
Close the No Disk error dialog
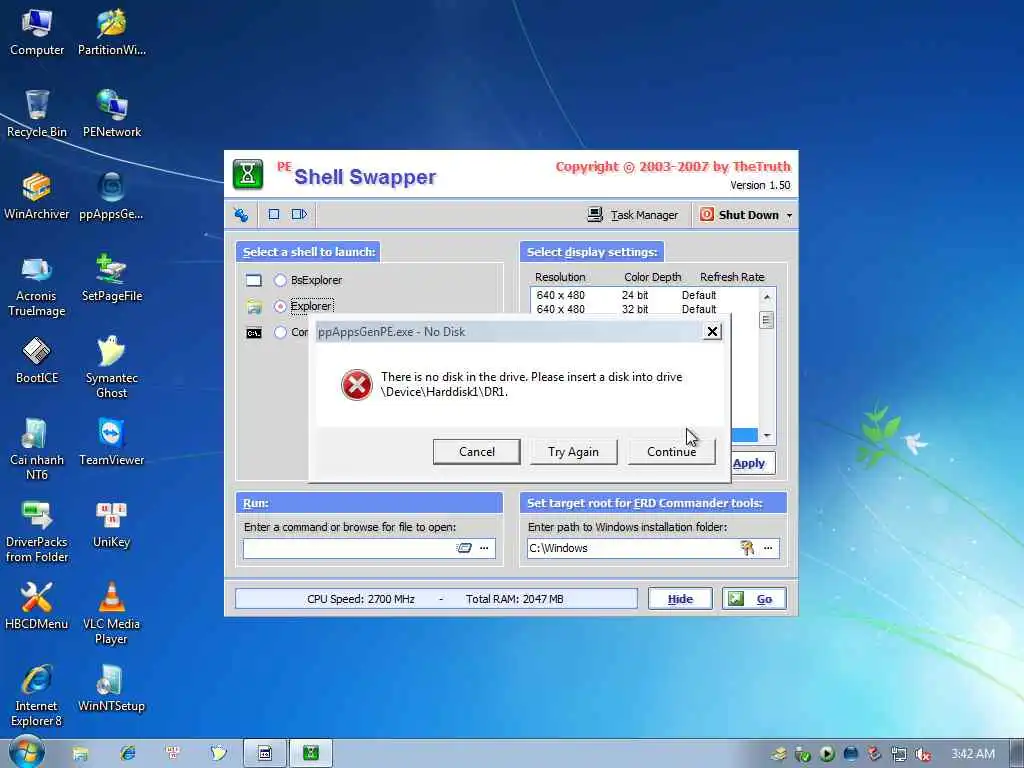coord(712,332)
